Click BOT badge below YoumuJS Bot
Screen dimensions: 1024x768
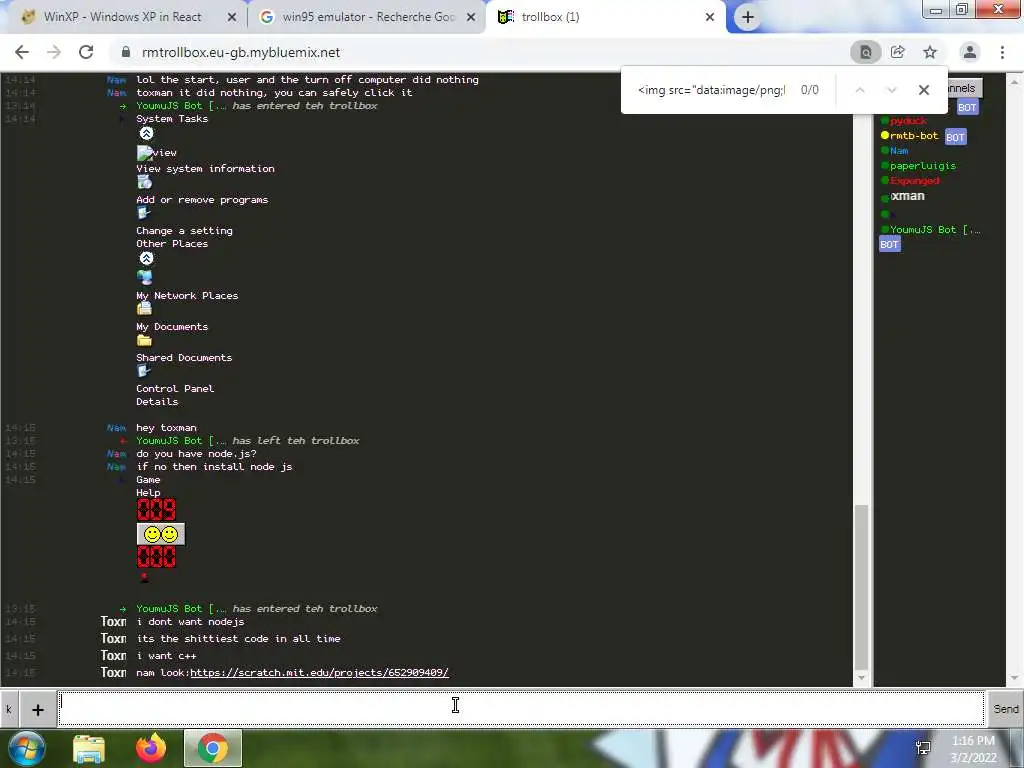click(889, 244)
